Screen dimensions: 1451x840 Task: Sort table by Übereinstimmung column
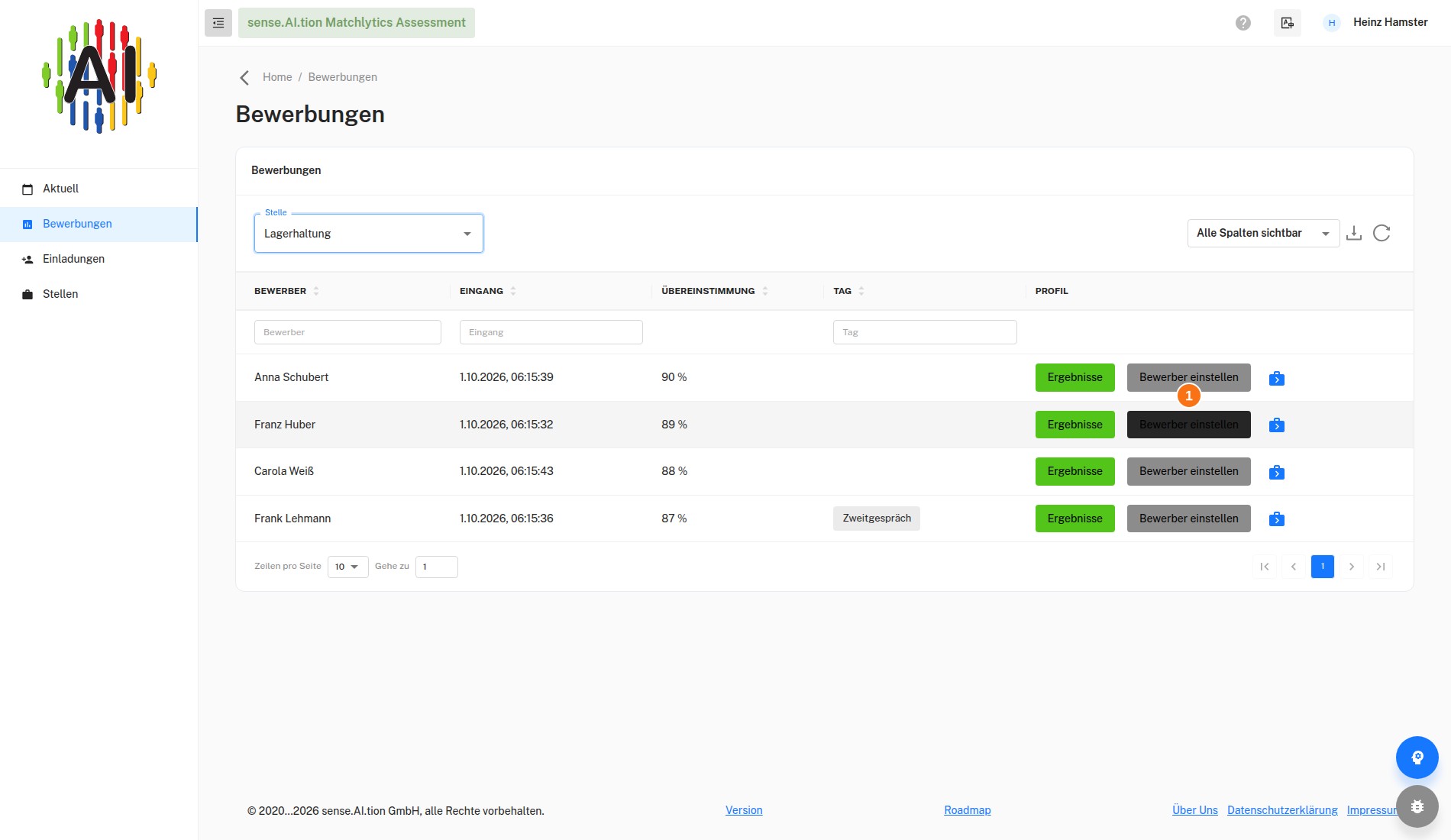click(765, 291)
